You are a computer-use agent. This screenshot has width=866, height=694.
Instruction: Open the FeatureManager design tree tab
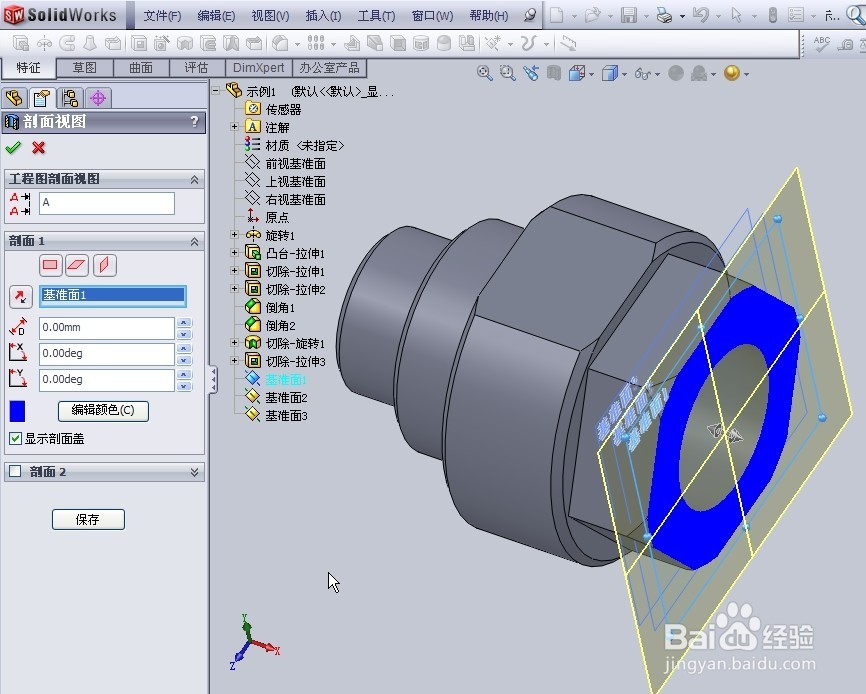(x=14, y=98)
